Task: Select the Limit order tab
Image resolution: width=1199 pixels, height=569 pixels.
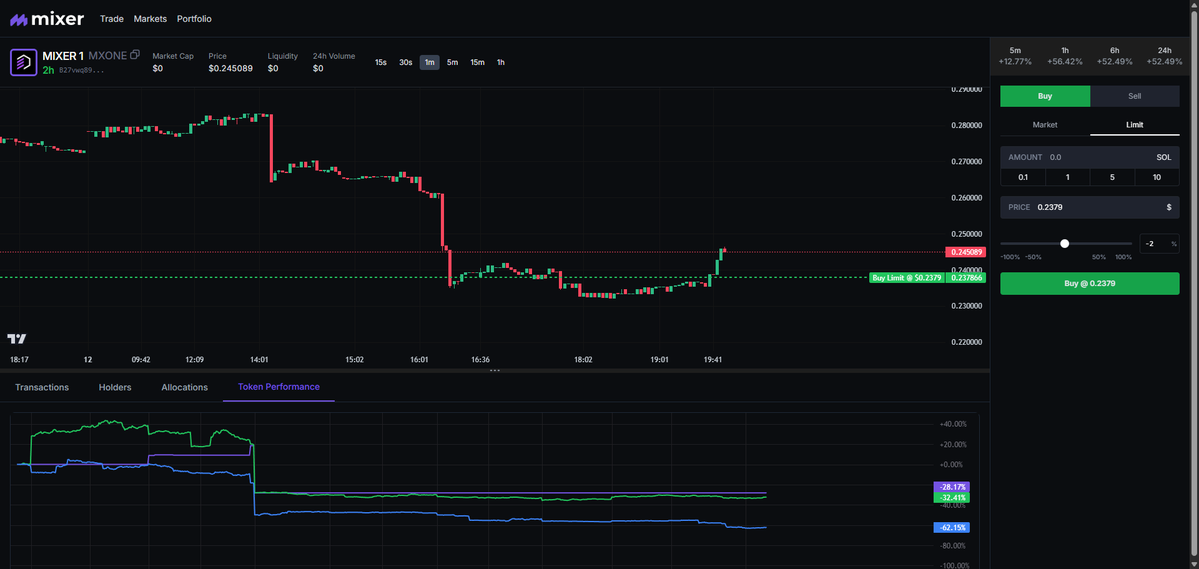Action: [x=1135, y=125]
